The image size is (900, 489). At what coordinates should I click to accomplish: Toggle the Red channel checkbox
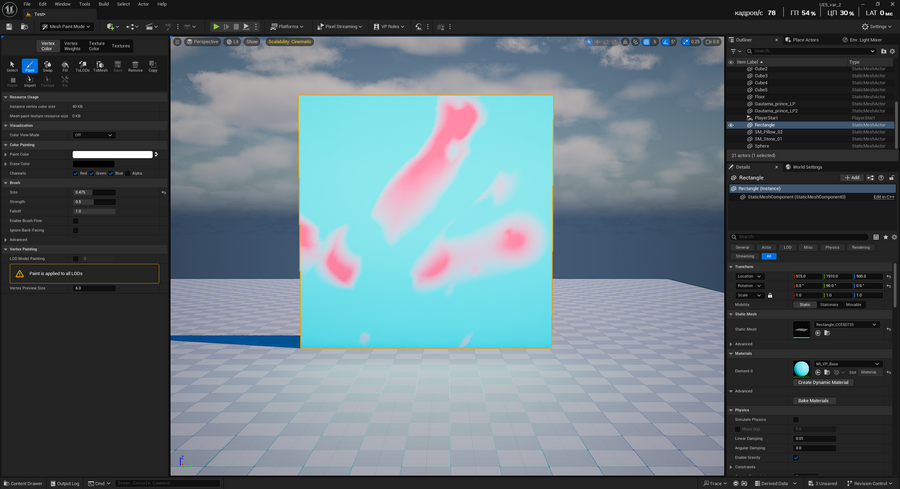pyautogui.click(x=76, y=173)
